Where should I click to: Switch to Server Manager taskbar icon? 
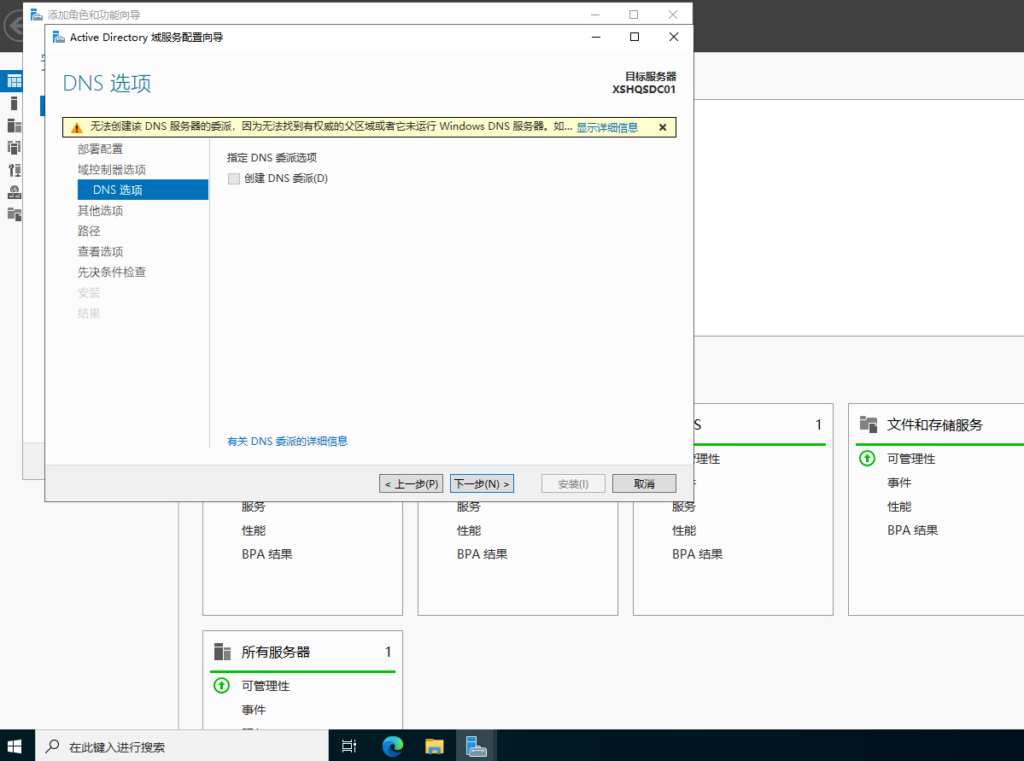pyautogui.click(x=476, y=746)
